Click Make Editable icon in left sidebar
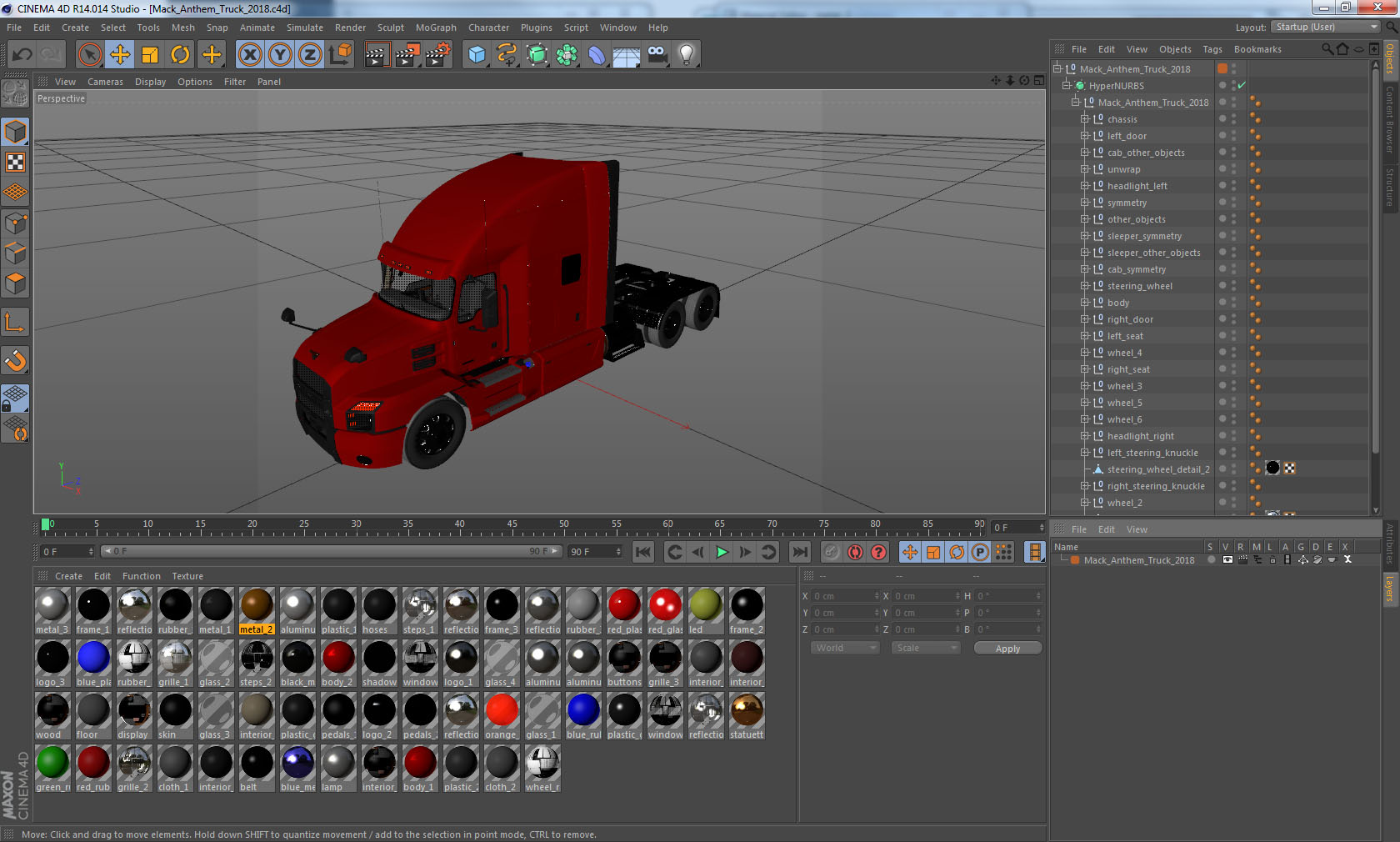 tap(15, 94)
